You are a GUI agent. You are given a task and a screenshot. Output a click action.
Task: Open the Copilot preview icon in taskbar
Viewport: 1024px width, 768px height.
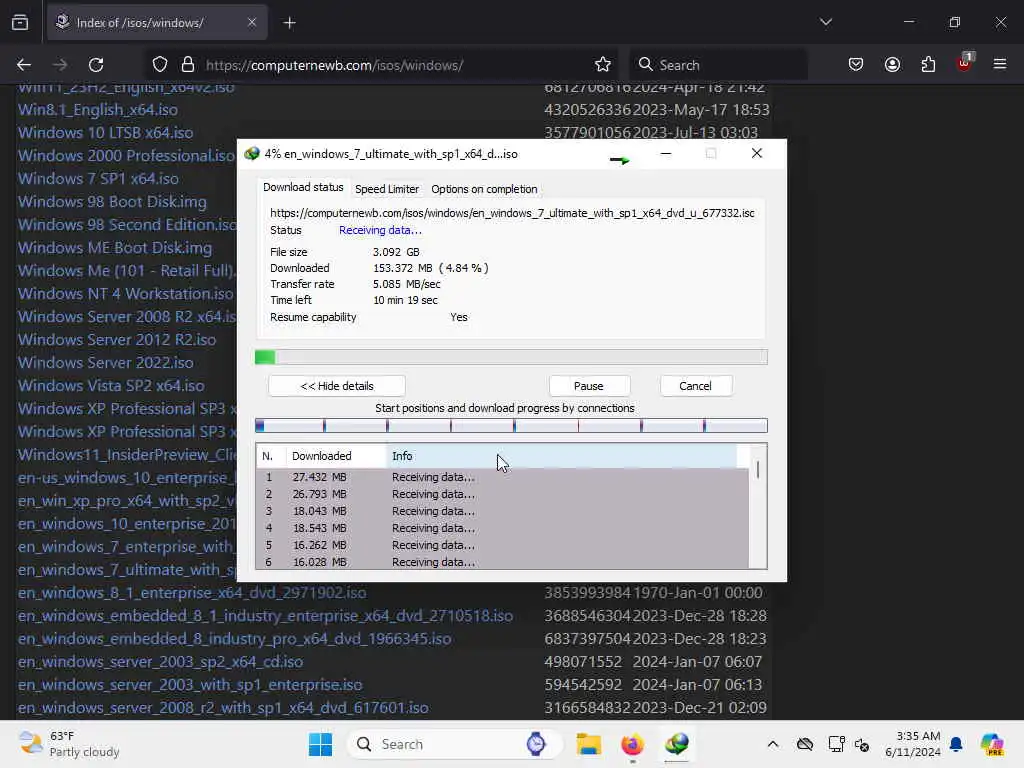(x=991, y=744)
